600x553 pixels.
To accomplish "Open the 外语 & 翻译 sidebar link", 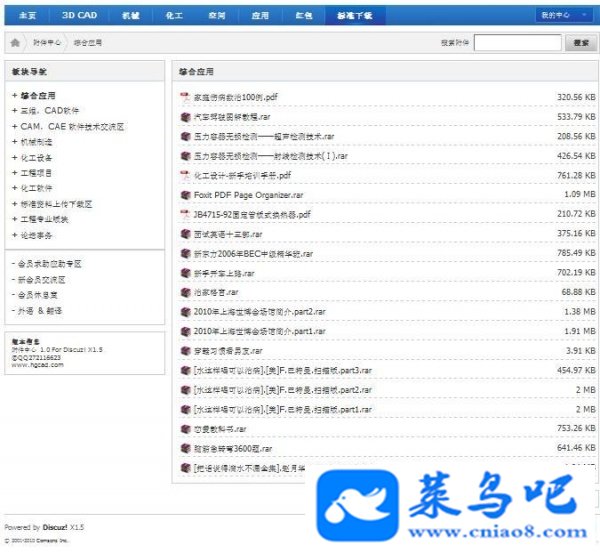I will click(x=40, y=311).
